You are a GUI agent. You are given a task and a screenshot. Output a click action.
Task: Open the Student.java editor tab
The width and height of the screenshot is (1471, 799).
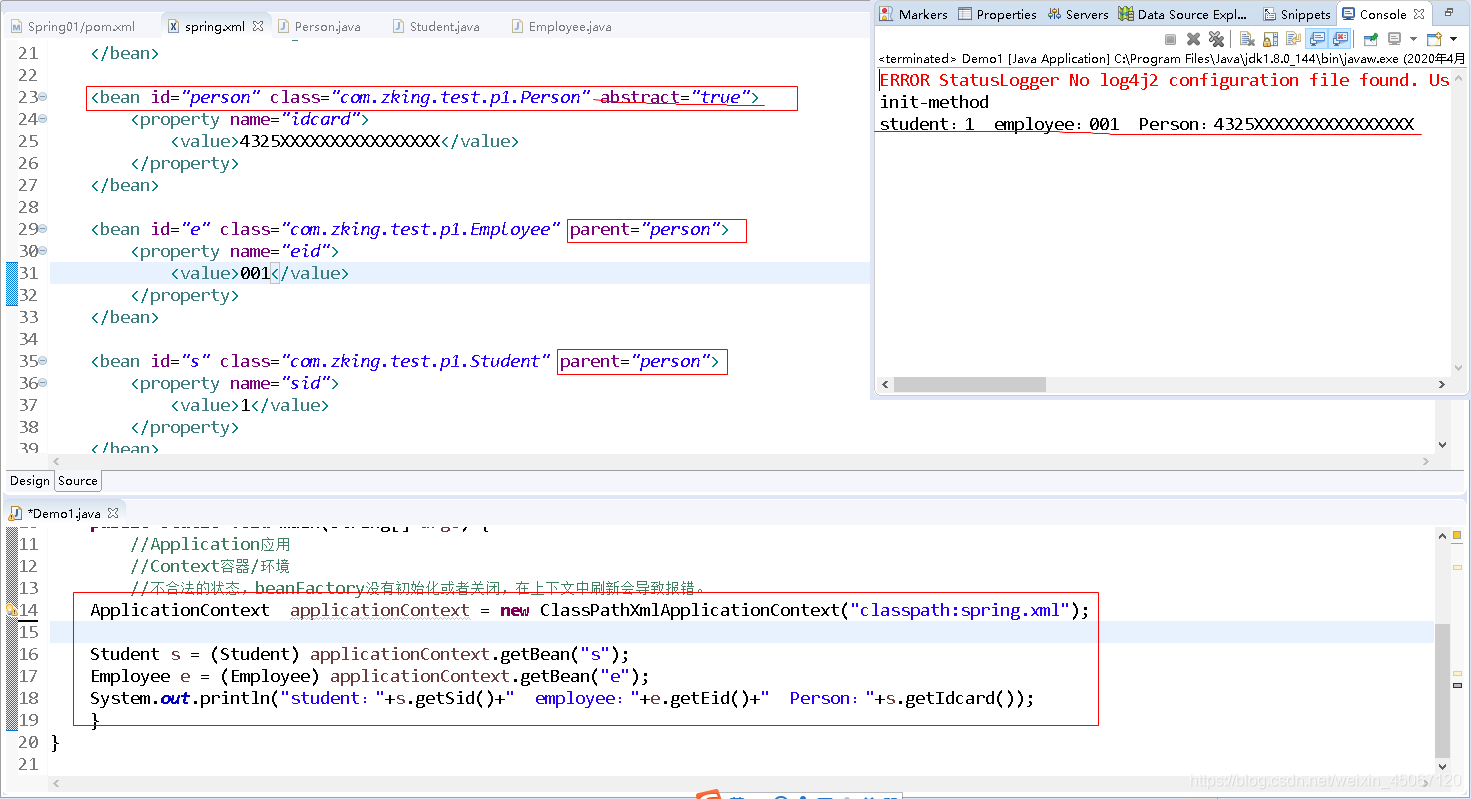tap(436, 26)
